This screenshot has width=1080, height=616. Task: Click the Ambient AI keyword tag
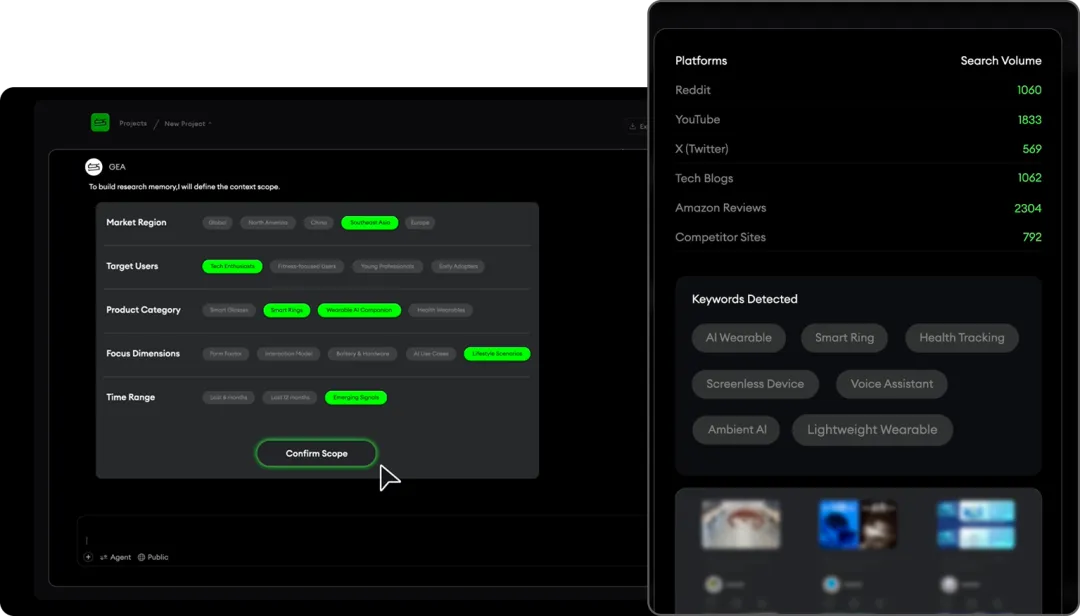(x=737, y=430)
